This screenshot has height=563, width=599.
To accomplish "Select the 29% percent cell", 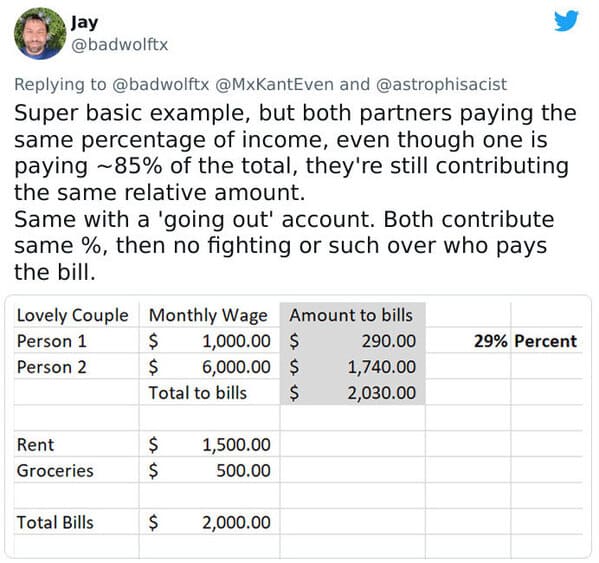I will point(468,341).
